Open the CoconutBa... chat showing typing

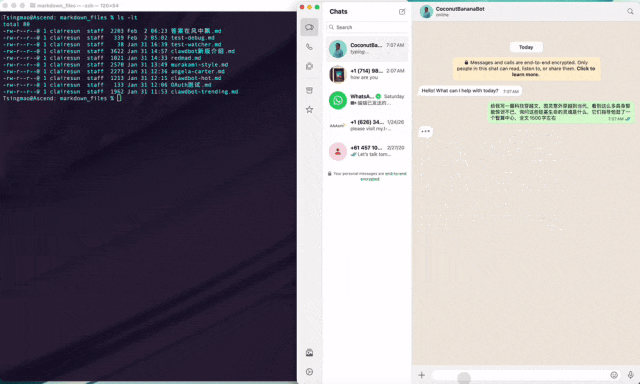tap(367, 49)
